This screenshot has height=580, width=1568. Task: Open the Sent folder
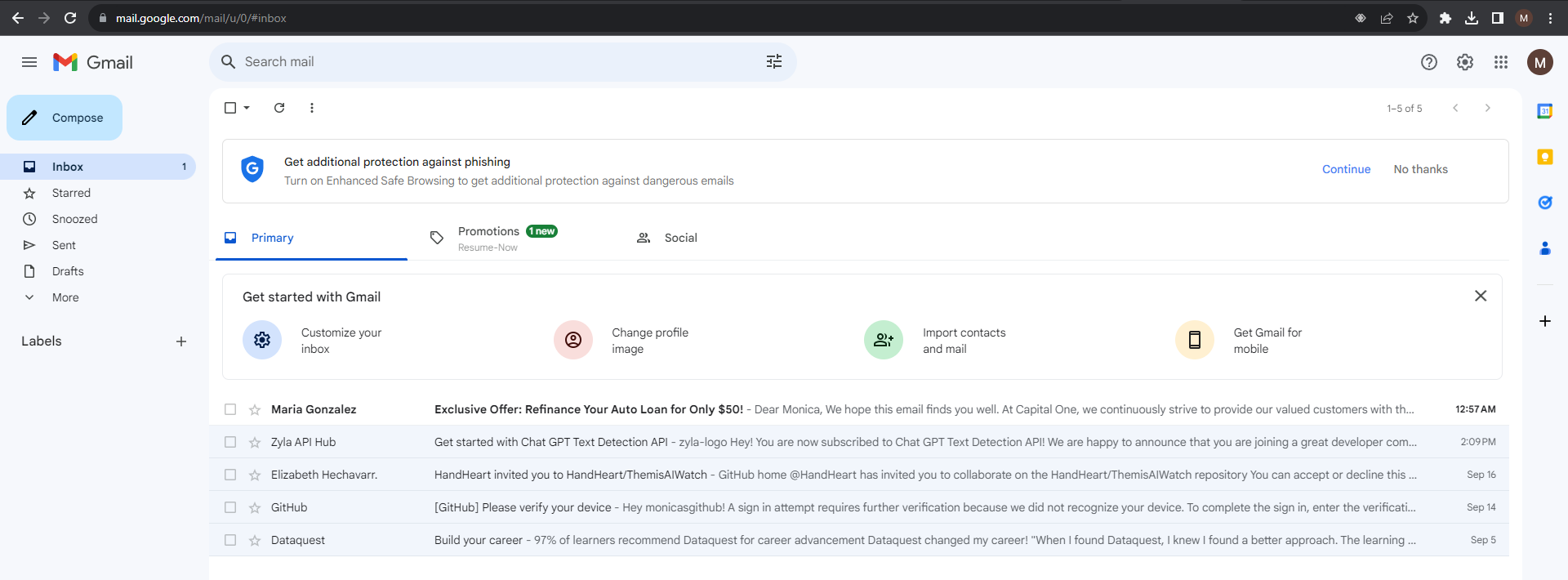(x=98, y=245)
